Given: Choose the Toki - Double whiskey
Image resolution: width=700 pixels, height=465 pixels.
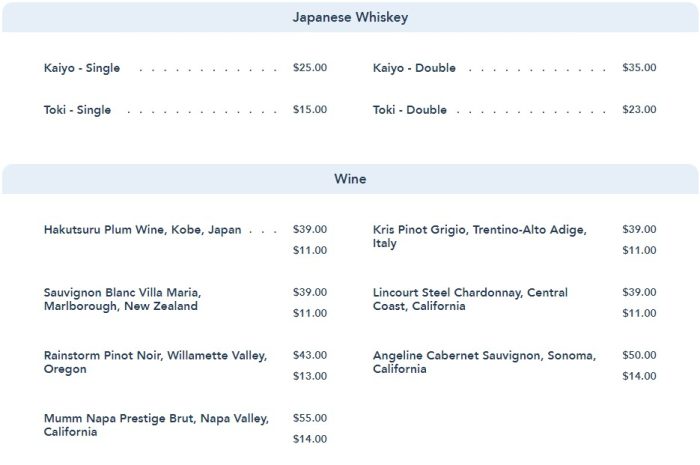Looking at the screenshot, I should [410, 110].
